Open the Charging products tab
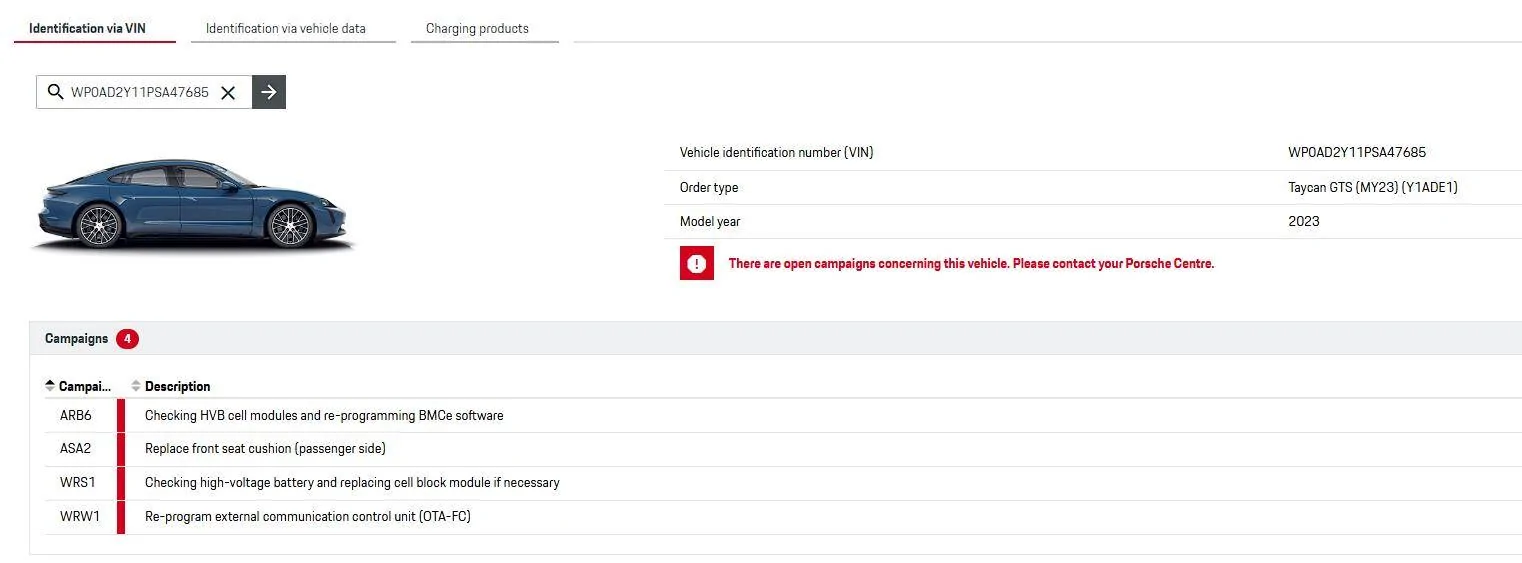This screenshot has width=1522, height=563. [478, 28]
